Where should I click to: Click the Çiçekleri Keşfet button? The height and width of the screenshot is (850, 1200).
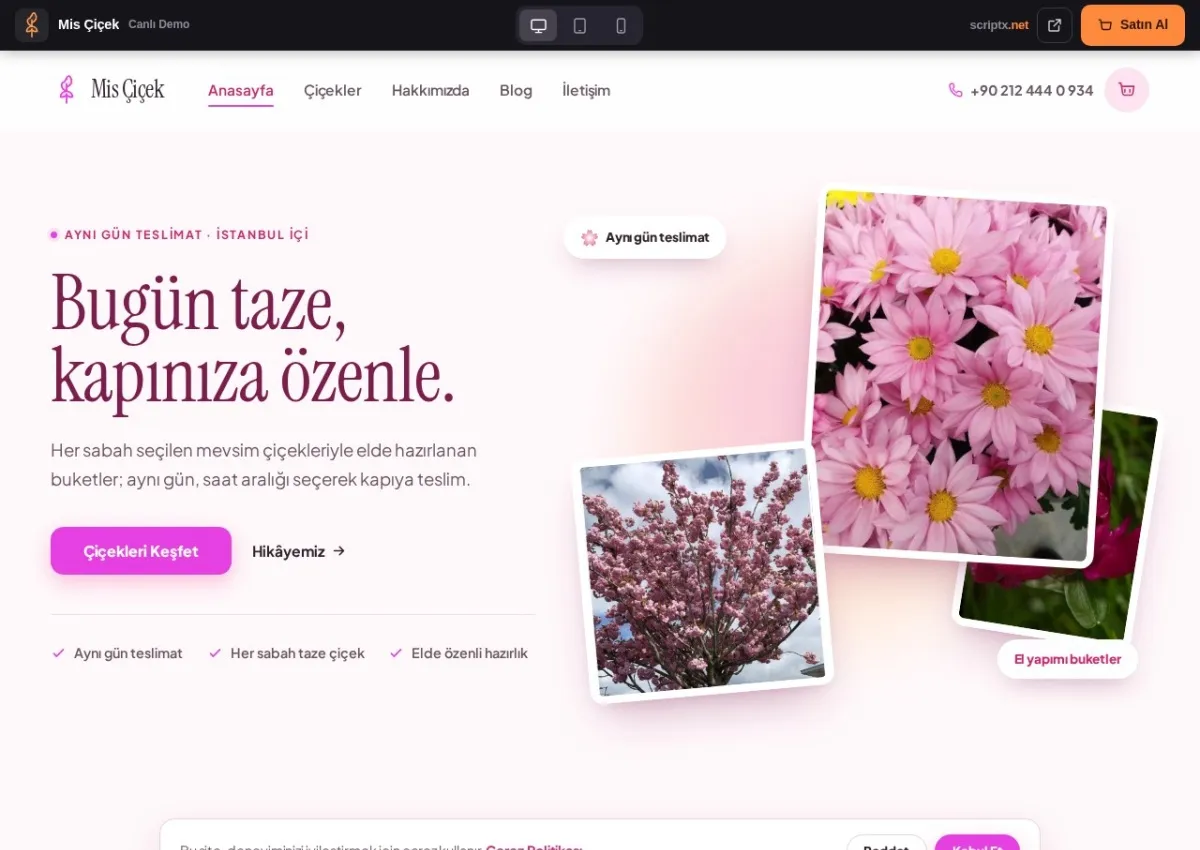point(141,551)
